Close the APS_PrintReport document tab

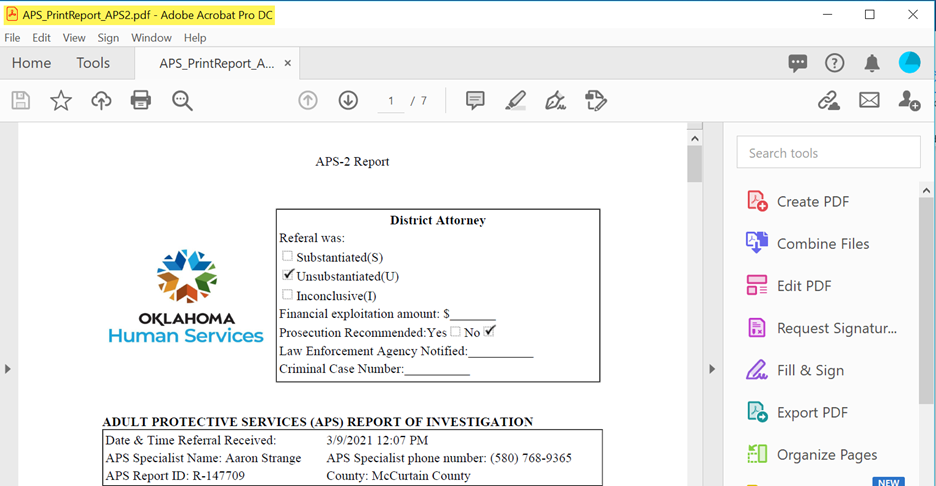coord(287,63)
